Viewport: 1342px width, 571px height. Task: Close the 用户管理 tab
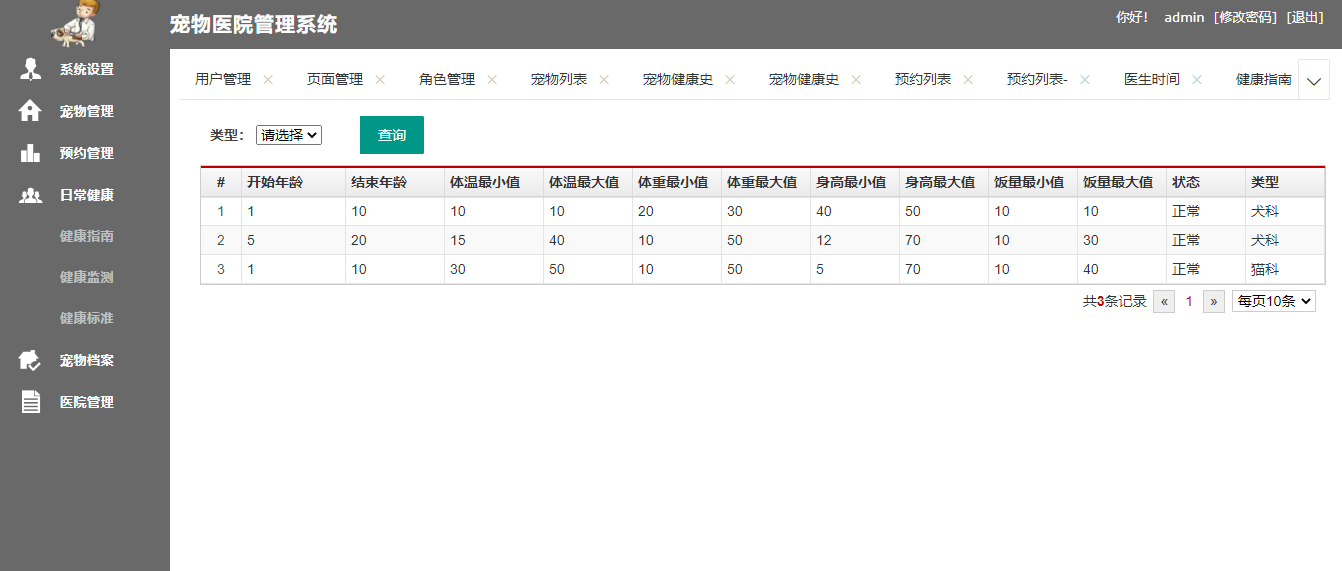point(268,79)
